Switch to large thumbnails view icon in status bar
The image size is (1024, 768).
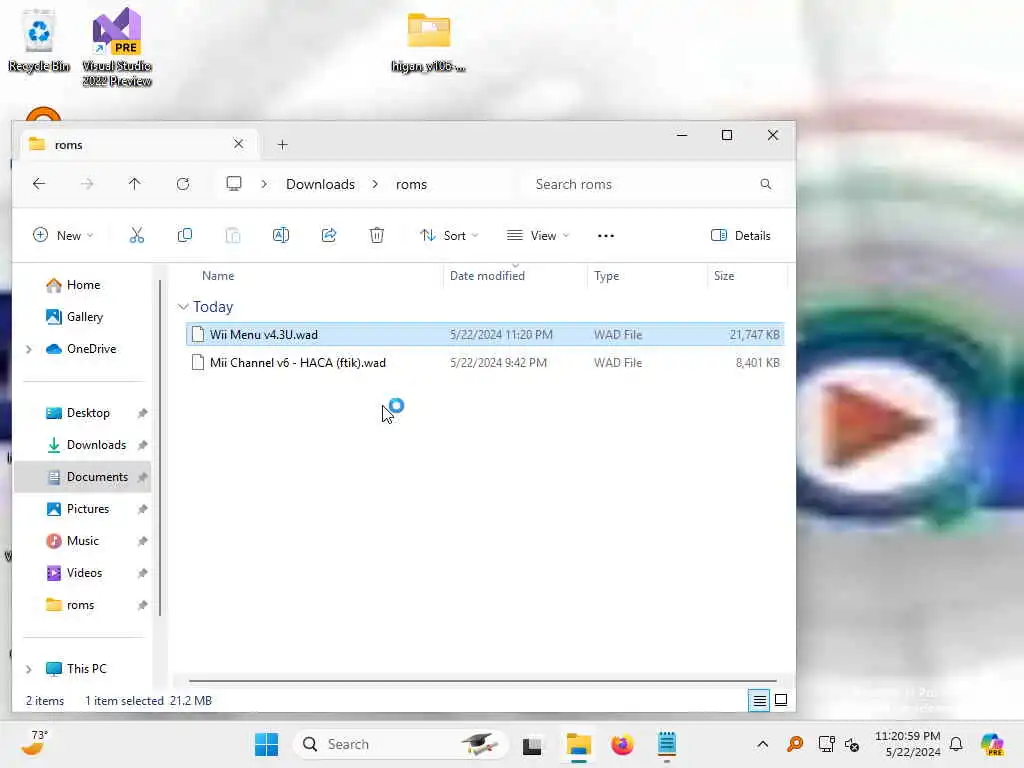point(781,701)
